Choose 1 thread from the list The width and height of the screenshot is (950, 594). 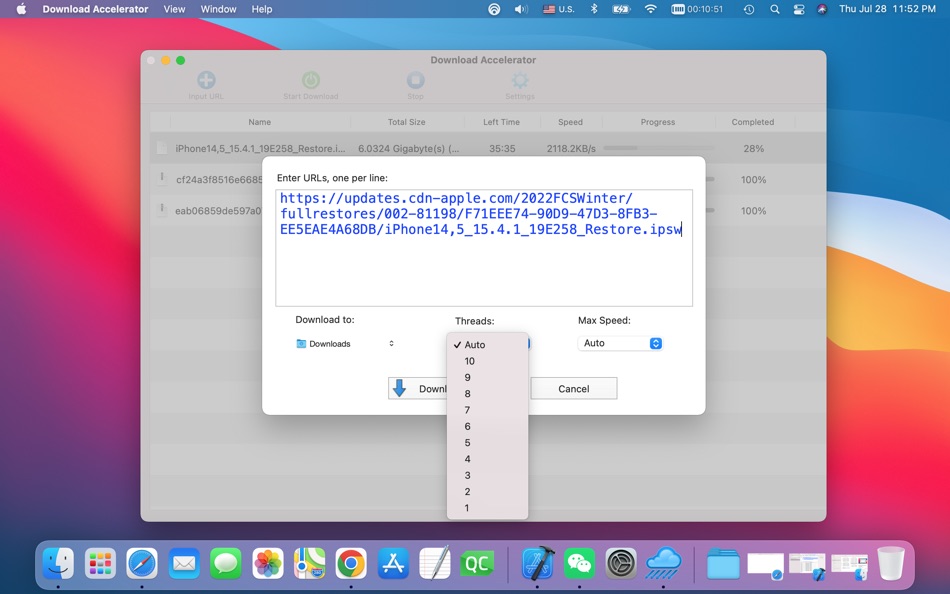(x=487, y=508)
